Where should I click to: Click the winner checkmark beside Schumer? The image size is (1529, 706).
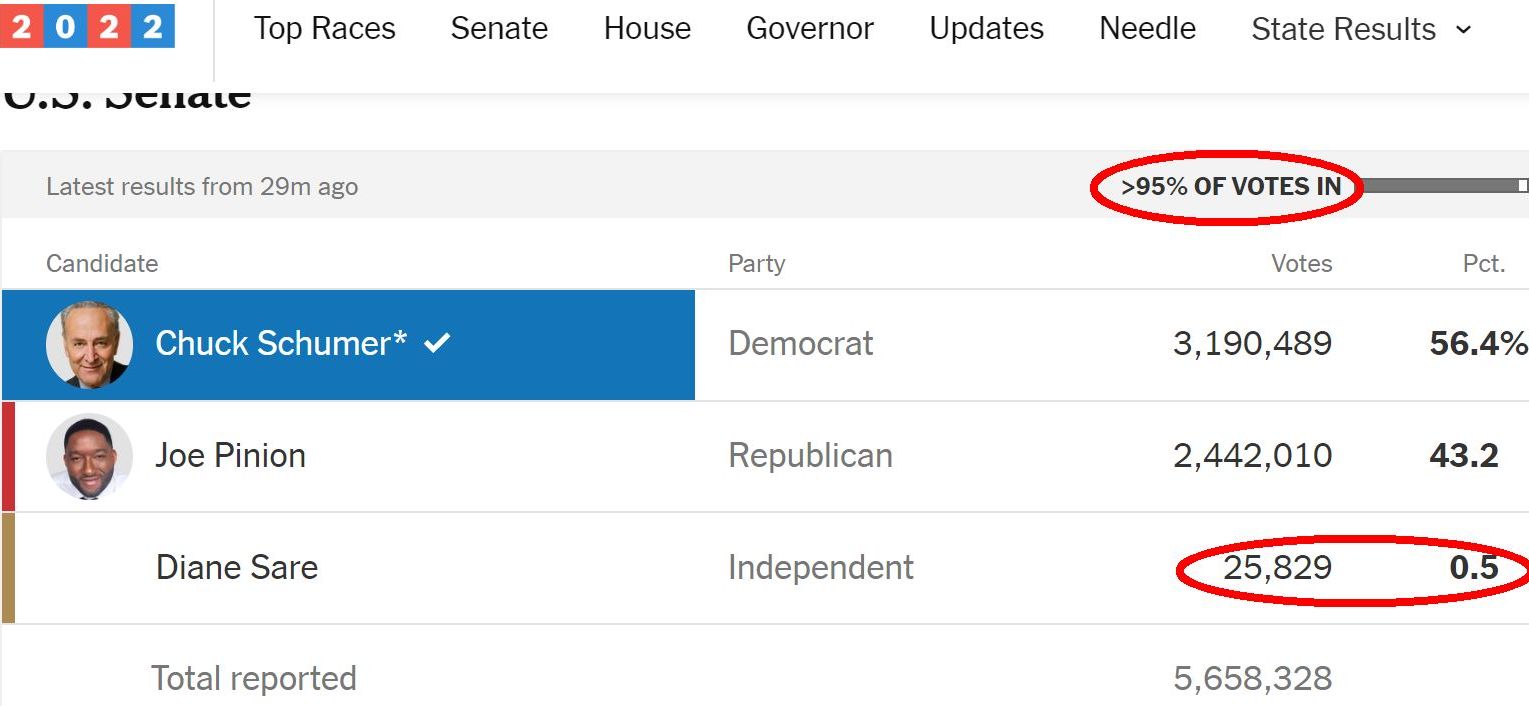coord(437,343)
